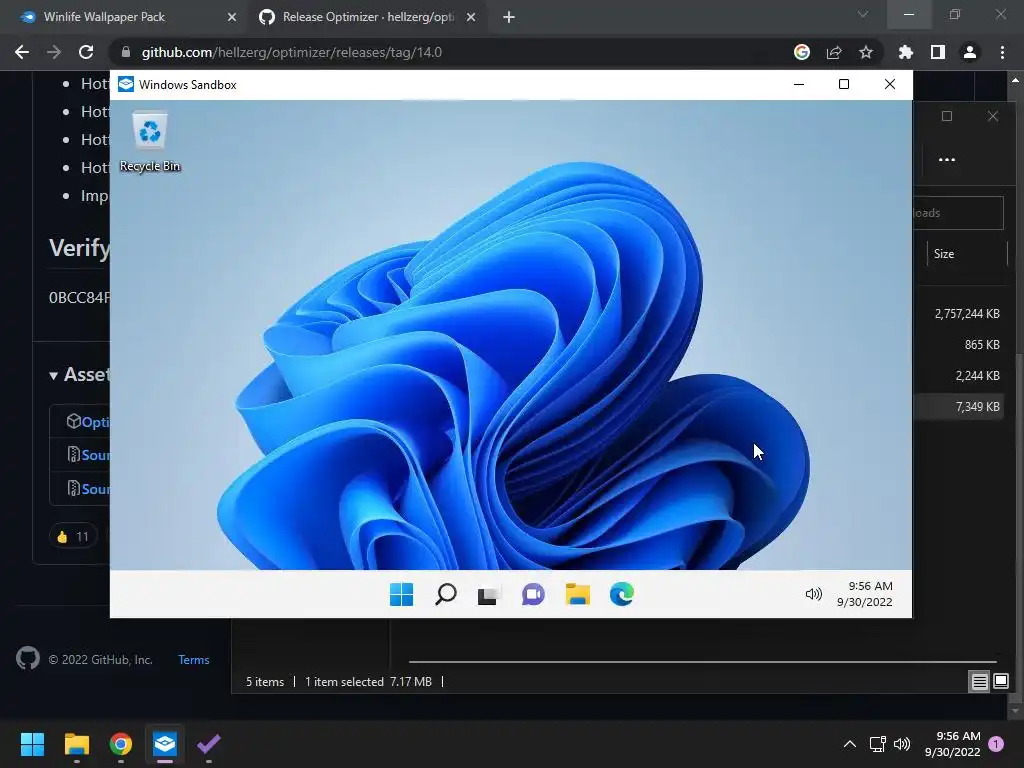This screenshot has height=768, width=1024.
Task: Select the 865 KB file row
Action: [x=958, y=345]
